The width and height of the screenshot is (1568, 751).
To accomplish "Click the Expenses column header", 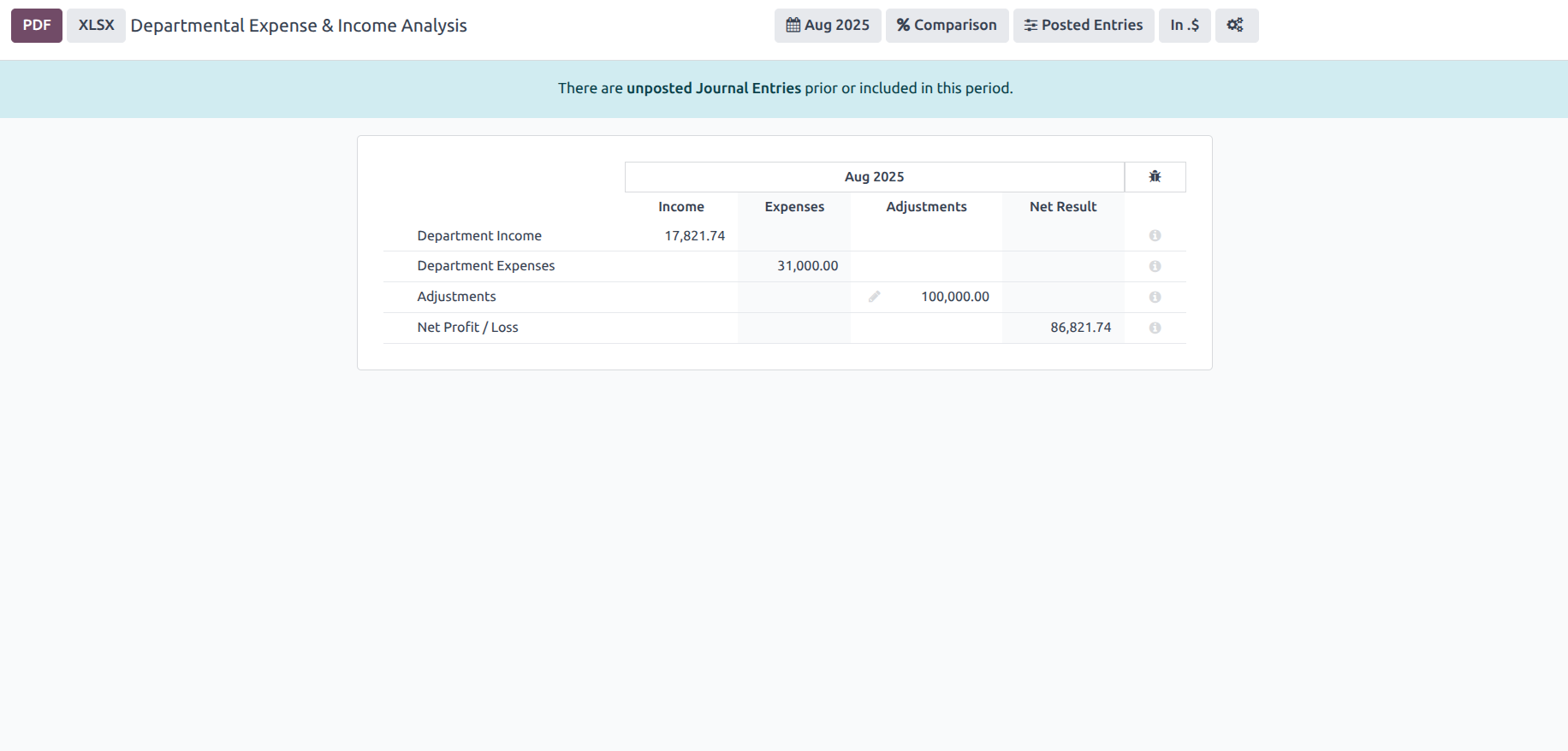I will pos(794,207).
